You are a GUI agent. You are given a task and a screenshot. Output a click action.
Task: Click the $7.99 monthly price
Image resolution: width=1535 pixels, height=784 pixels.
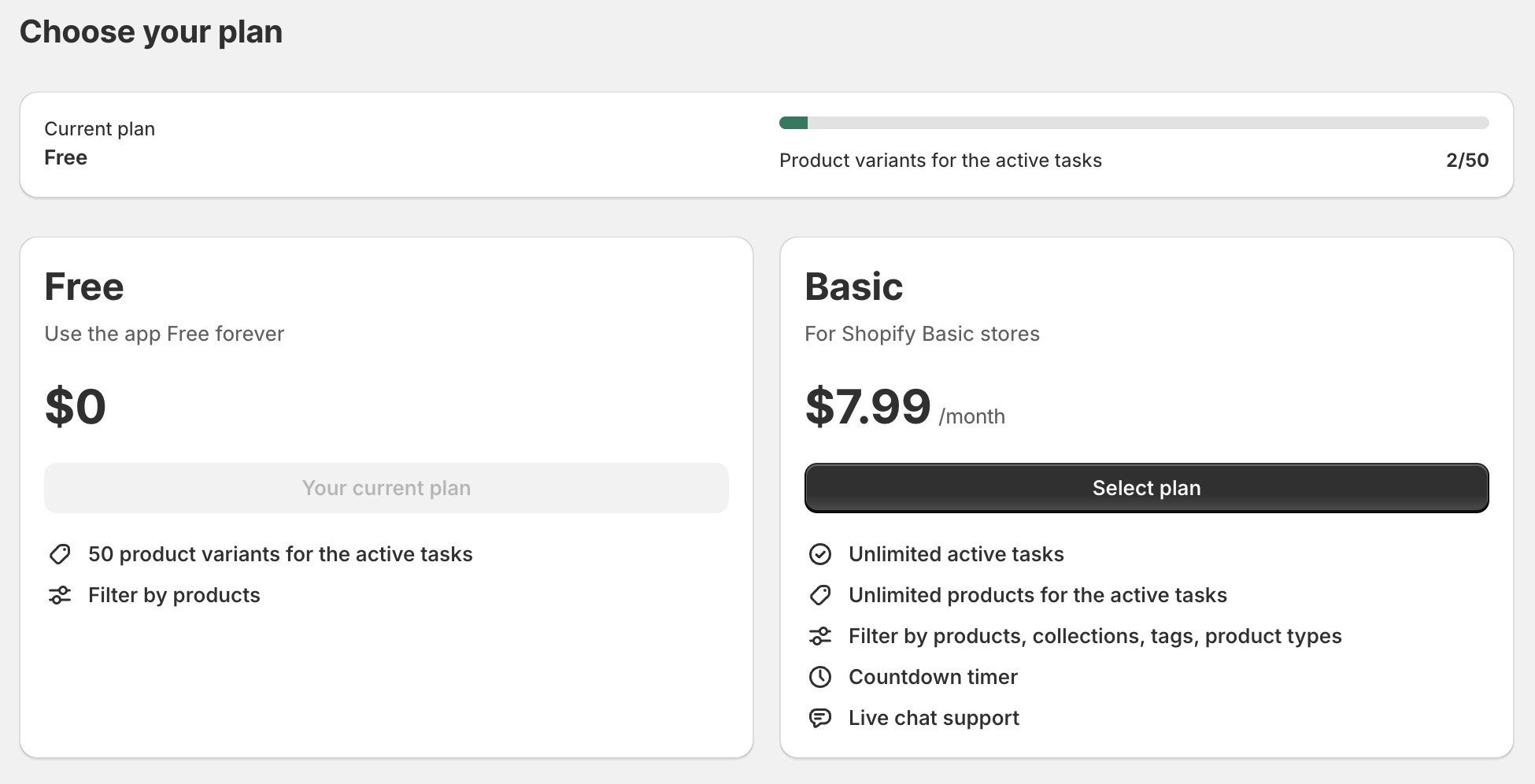click(867, 407)
